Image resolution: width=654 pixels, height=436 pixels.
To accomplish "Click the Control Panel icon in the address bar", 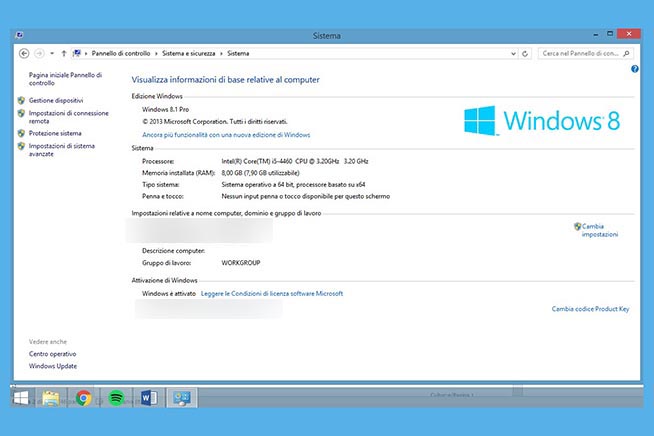I will pyautogui.click(x=77, y=53).
